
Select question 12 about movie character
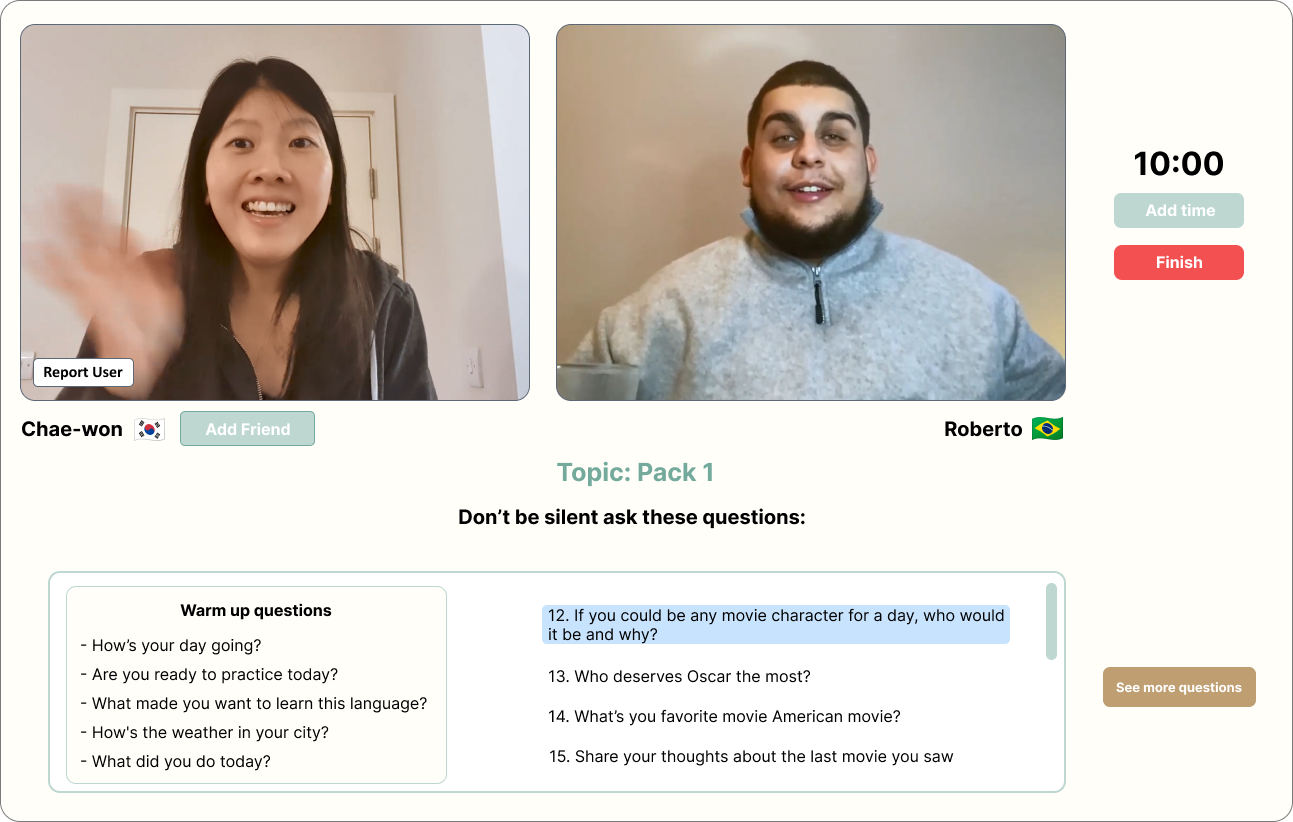tap(776, 625)
